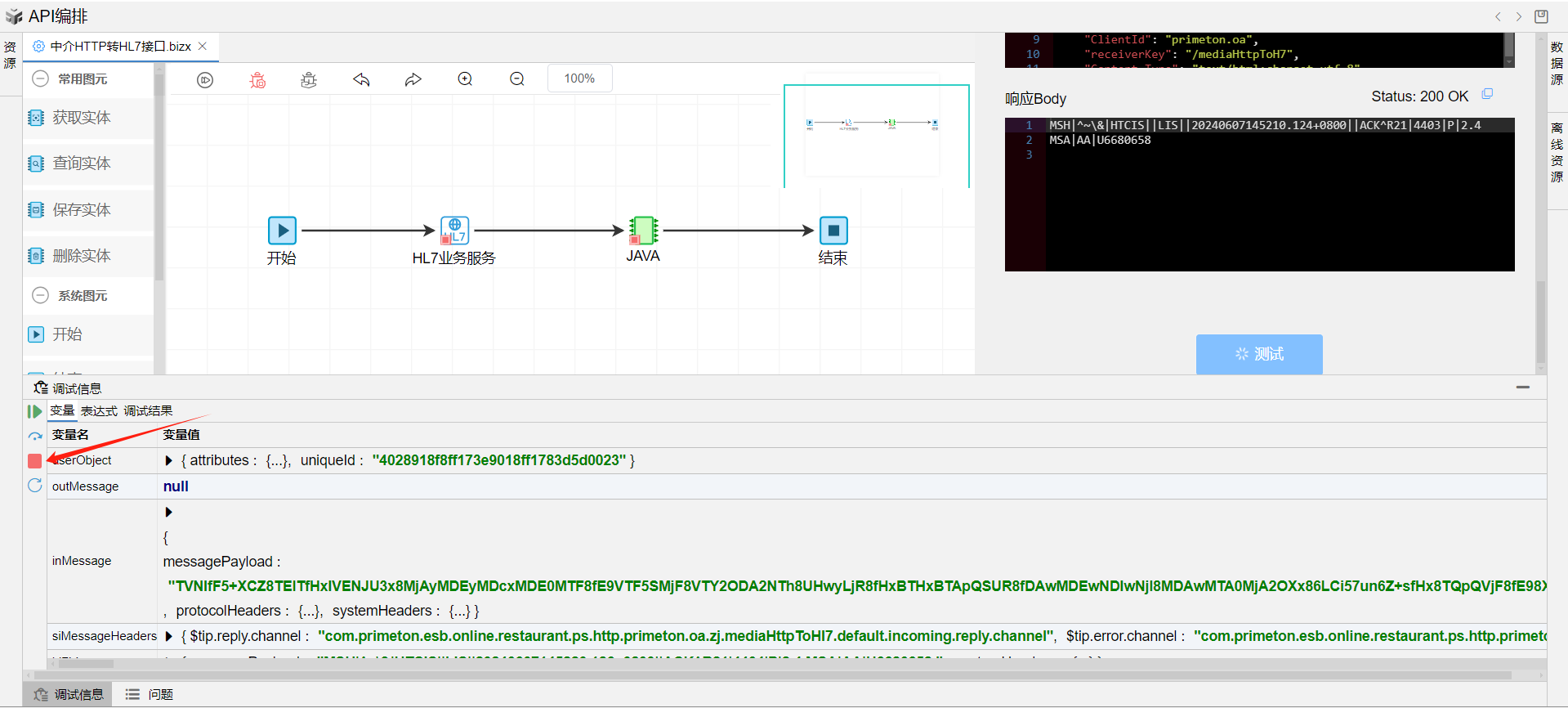Open the 问题 panel at bottom

tap(150, 694)
